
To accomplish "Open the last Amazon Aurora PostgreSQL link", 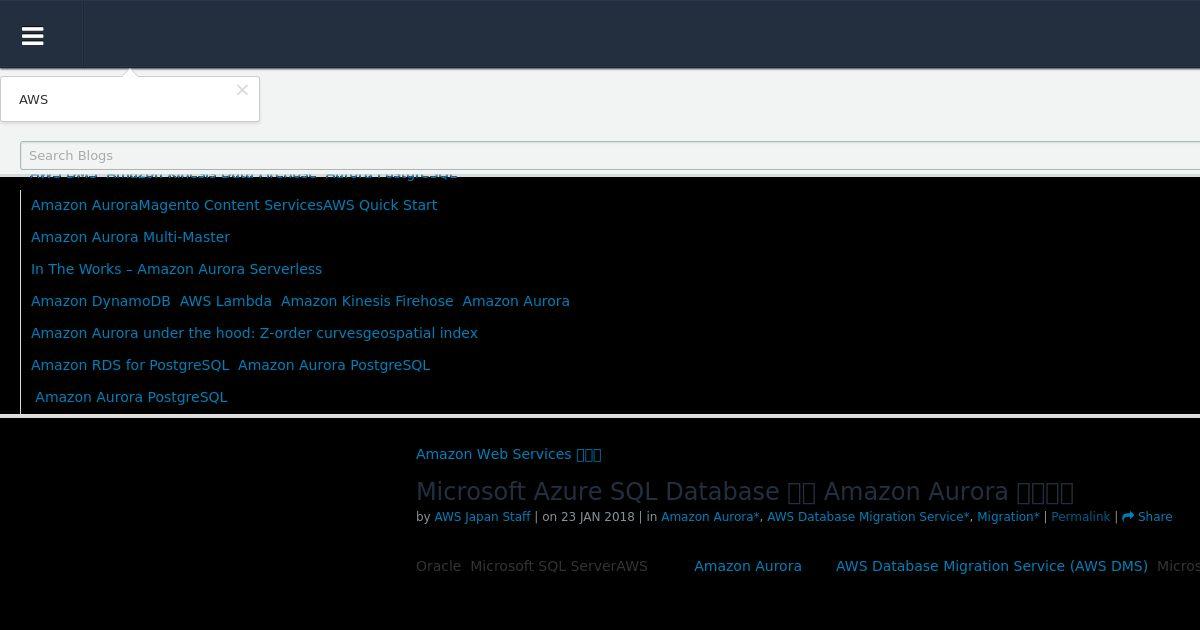I will click(131, 397).
